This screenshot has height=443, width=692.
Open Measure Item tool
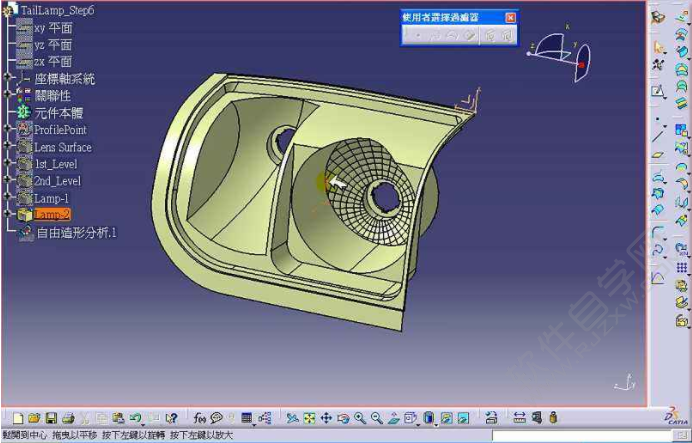pos(537,418)
